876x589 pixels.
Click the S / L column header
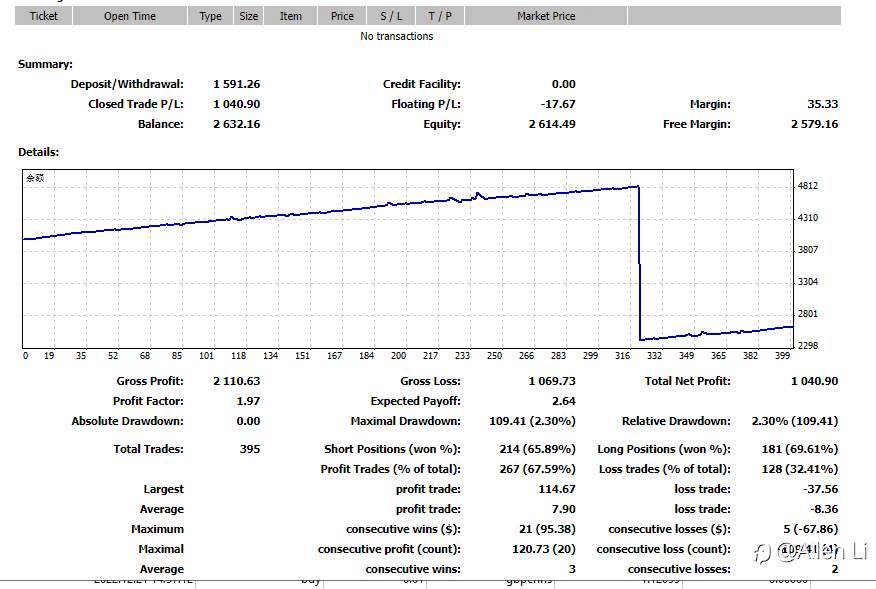tap(391, 16)
